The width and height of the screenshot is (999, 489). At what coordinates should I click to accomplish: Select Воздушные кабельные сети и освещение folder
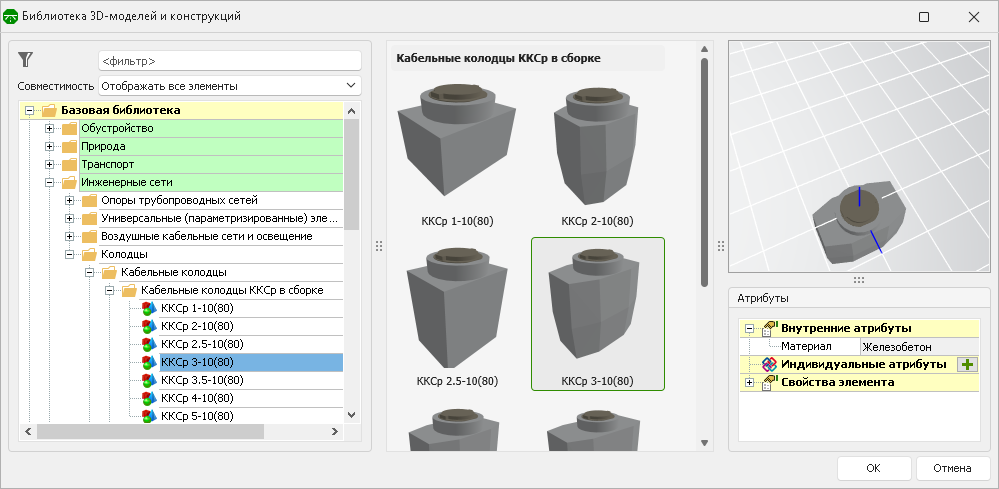click(206, 236)
